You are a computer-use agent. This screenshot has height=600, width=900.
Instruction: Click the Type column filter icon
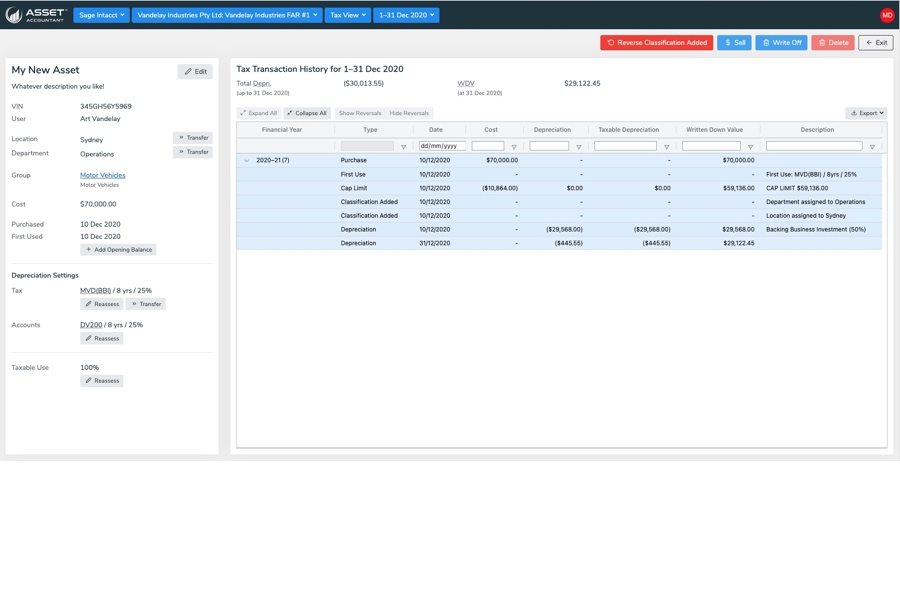[404, 147]
